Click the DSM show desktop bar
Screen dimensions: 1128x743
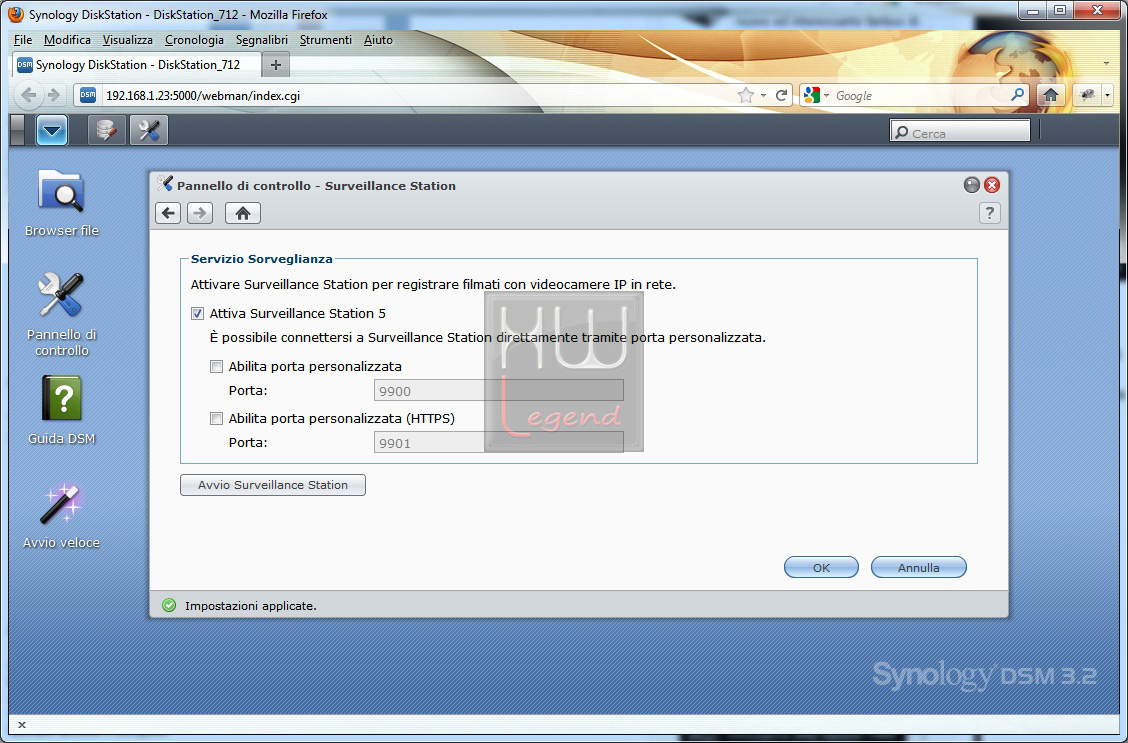point(18,131)
